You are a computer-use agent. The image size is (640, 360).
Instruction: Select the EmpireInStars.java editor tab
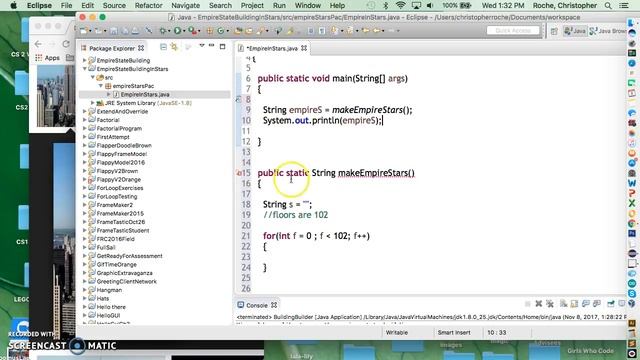pyautogui.click(x=272, y=48)
